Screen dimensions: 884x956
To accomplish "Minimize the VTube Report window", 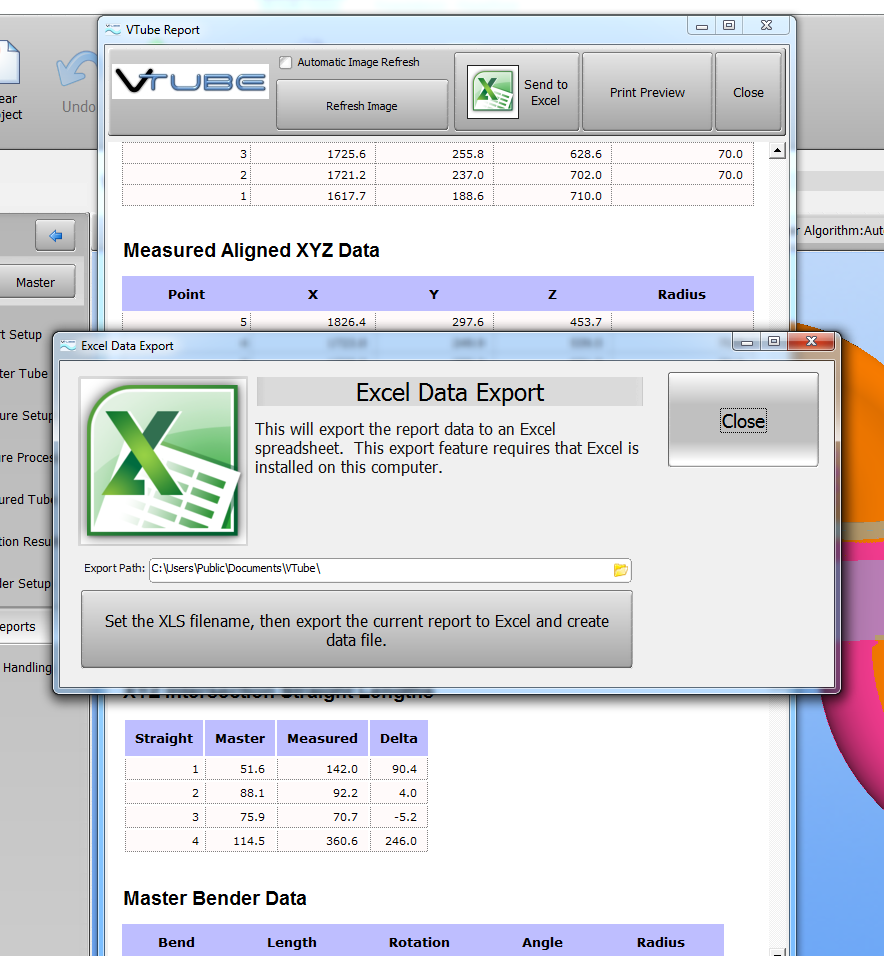I will click(703, 26).
